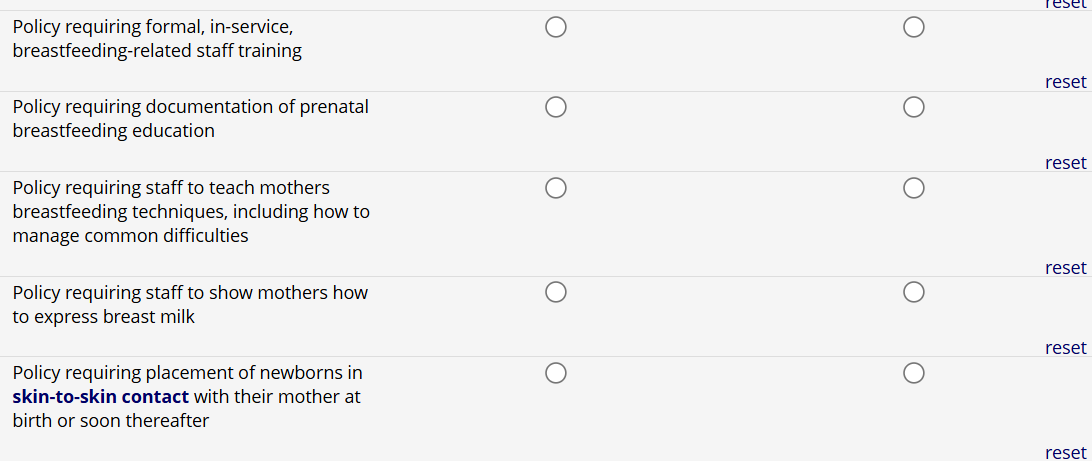
Task: Select the right radio button for formal in-service staff training
Action: pos(913,27)
